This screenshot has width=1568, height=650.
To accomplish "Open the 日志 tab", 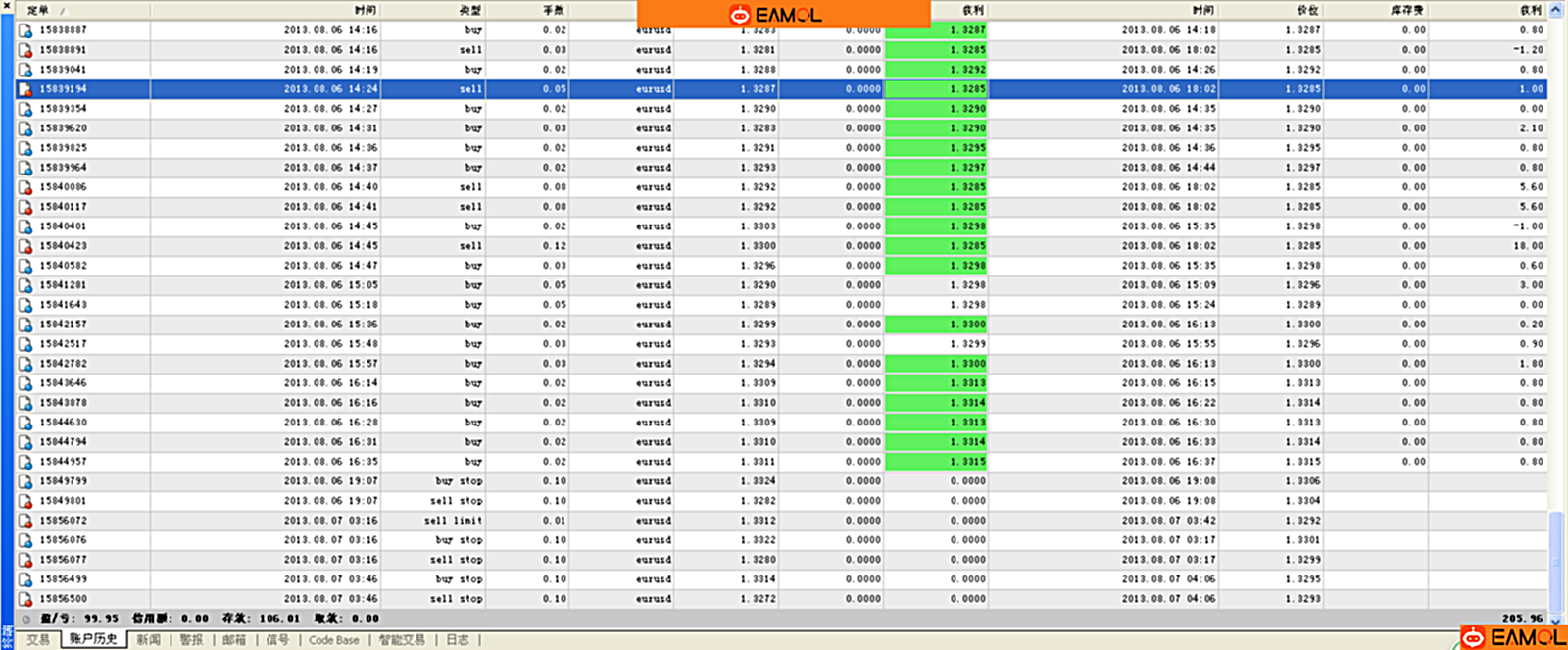I will point(458,640).
